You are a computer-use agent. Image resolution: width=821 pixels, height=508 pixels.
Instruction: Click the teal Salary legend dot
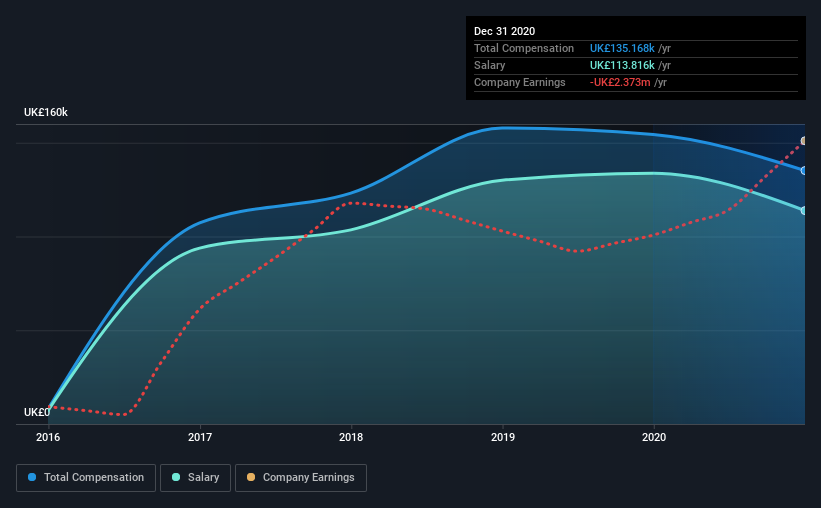tap(176, 477)
